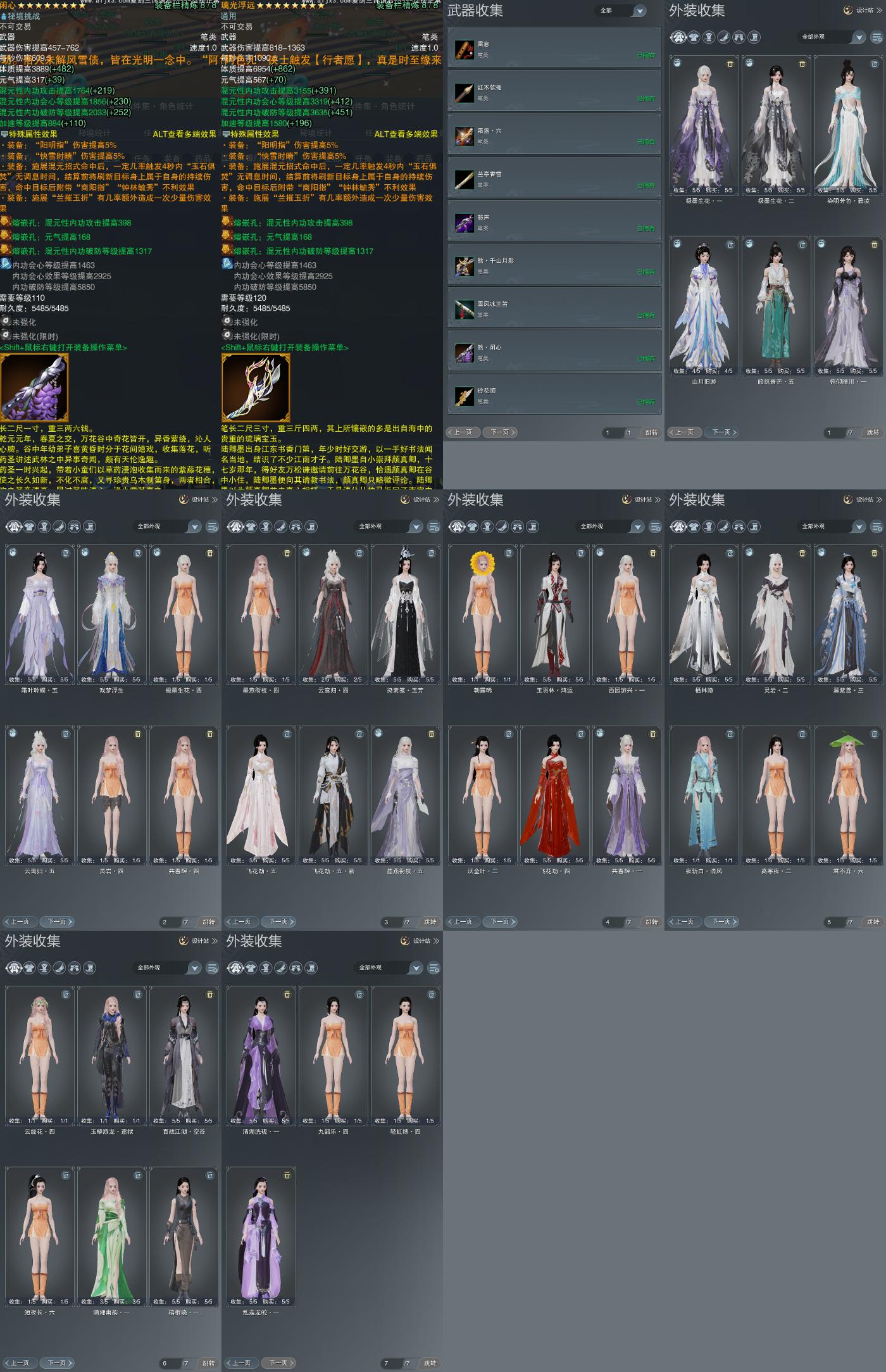Click the trash icon on the 灵岩·四 outfit card
The height and width of the screenshot is (1372, 886).
[138, 734]
